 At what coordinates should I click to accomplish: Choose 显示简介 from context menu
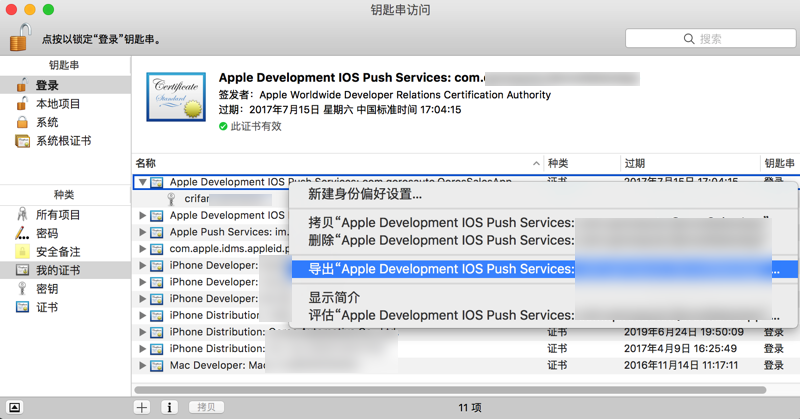pos(544,298)
